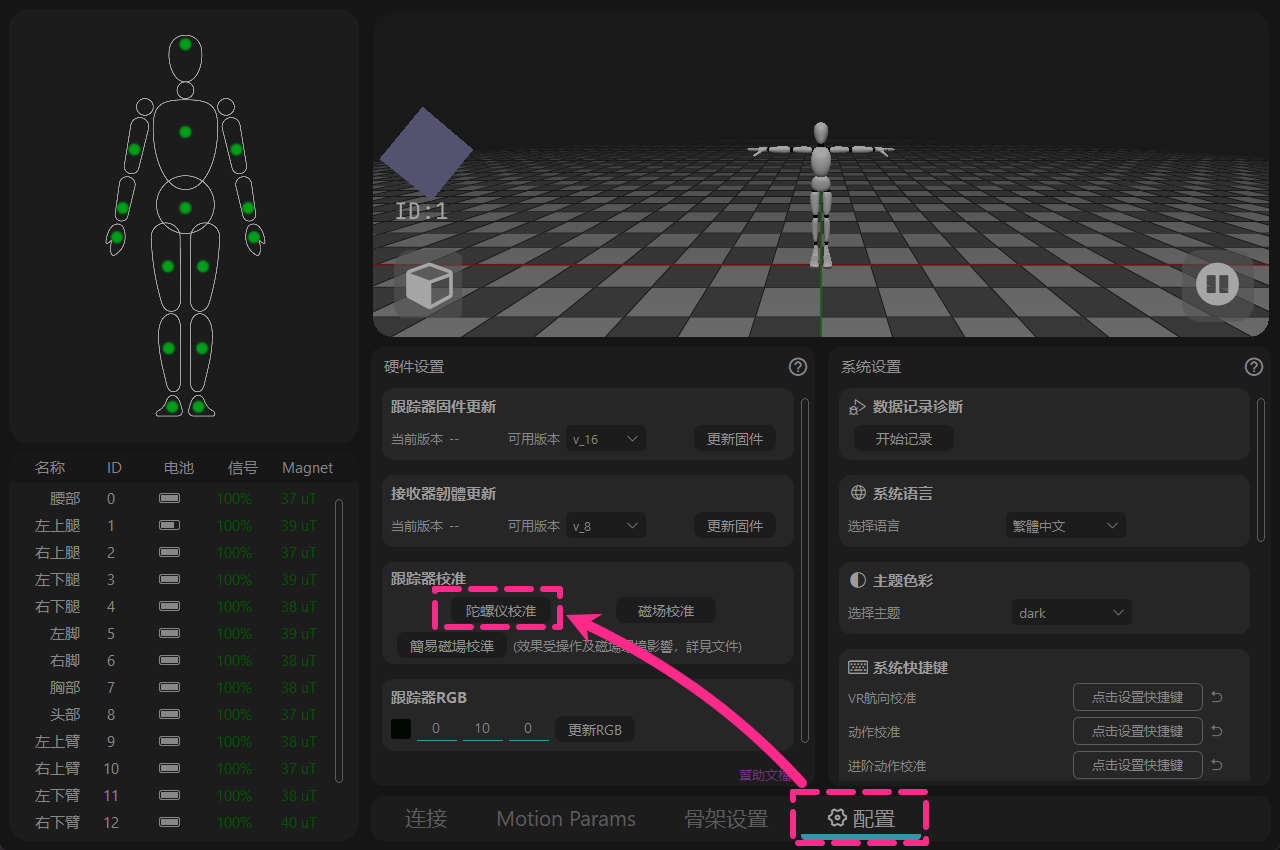Viewport: 1280px width, 850px height.
Task: Start 磁场校准 calibration
Action: coord(666,610)
